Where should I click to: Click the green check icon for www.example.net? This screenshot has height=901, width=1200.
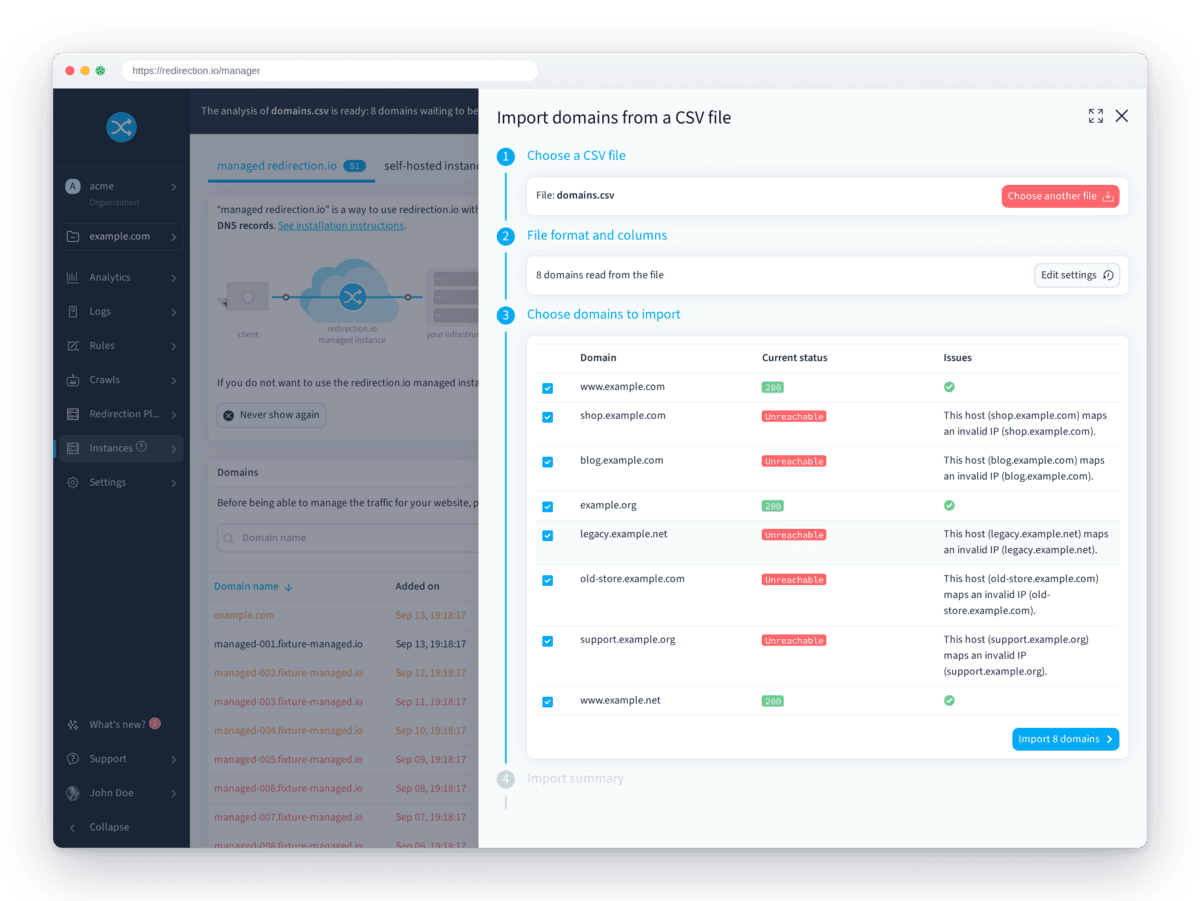click(x=949, y=701)
